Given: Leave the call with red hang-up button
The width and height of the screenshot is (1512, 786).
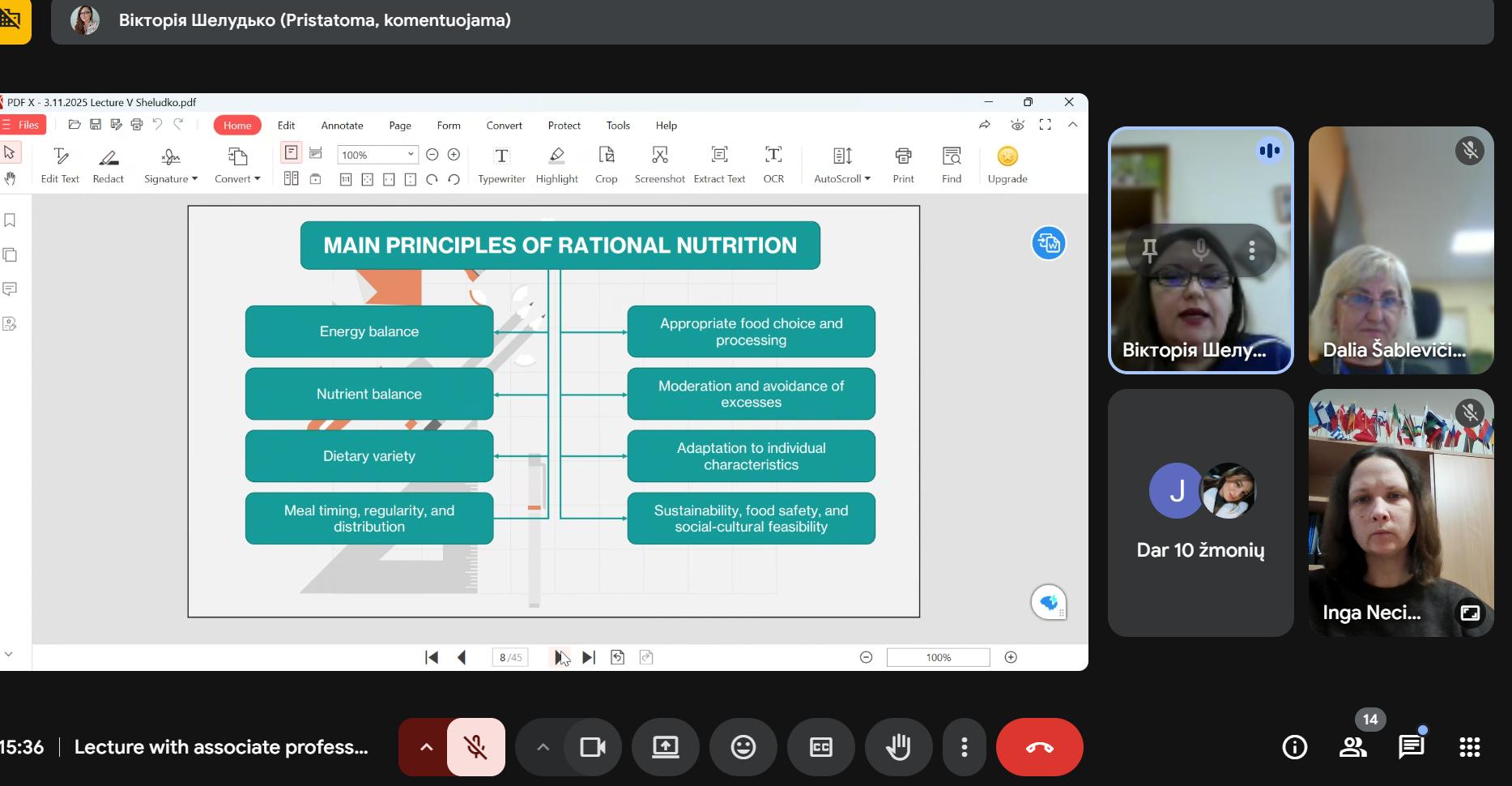Looking at the screenshot, I should [x=1039, y=747].
